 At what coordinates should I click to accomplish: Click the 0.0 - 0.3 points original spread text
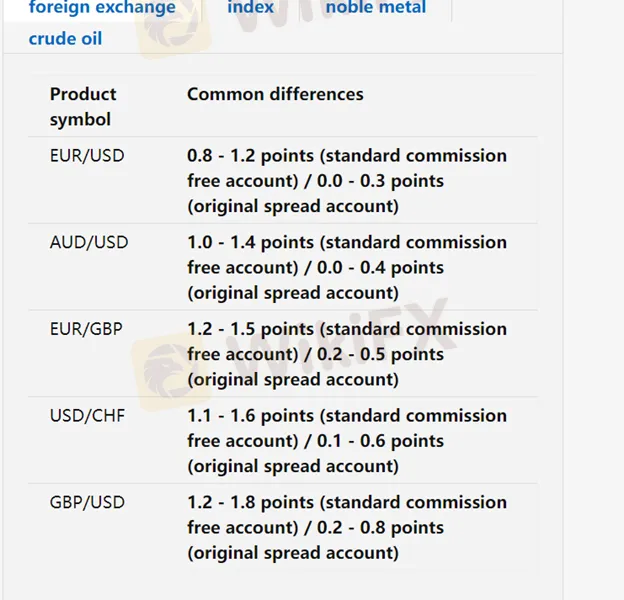tap(380, 181)
